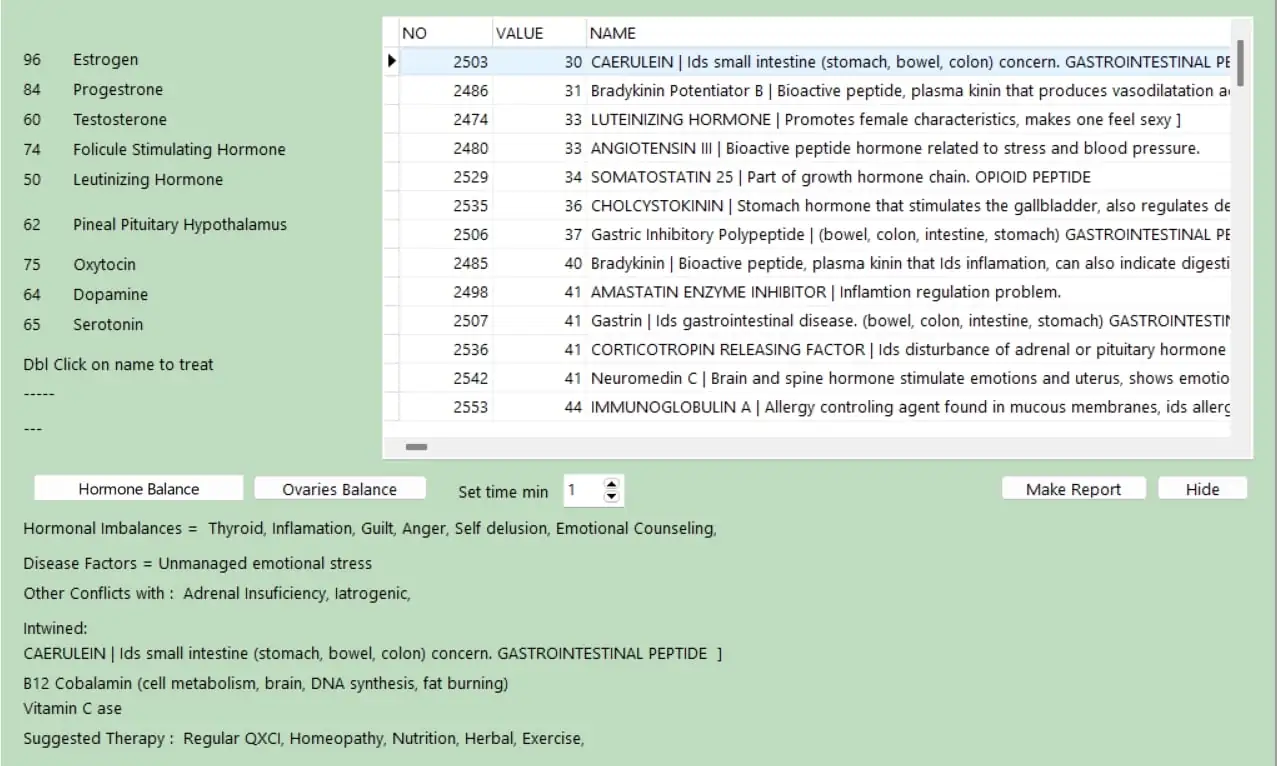The image size is (1277, 766).
Task: Click the horizontal scrollbar thumb under the table
Action: (x=417, y=447)
